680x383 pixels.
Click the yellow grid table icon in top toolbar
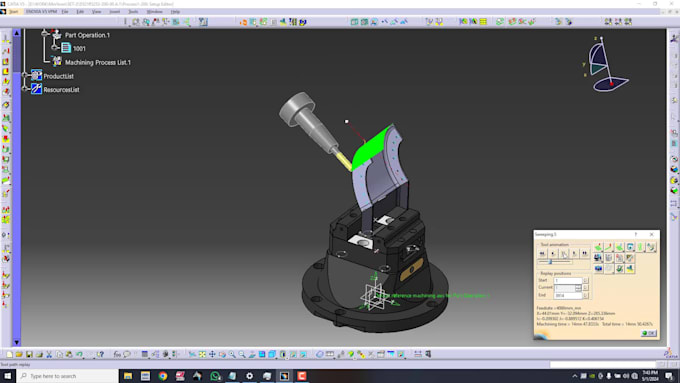(483, 22)
